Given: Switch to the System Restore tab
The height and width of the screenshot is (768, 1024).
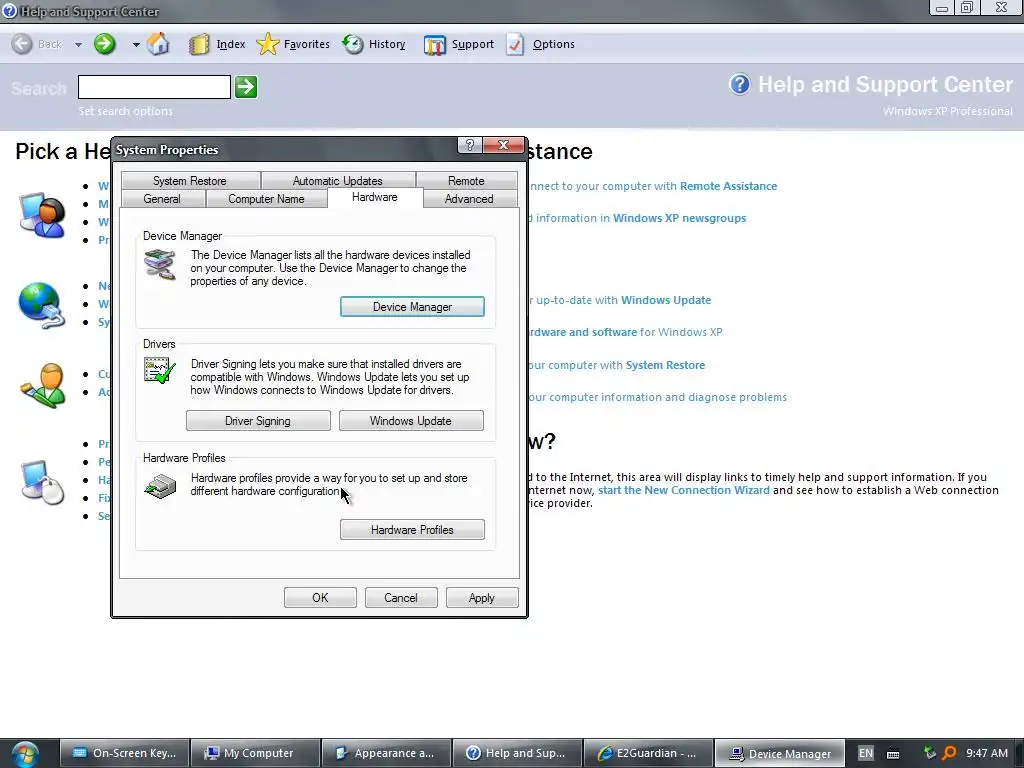Looking at the screenshot, I should (x=189, y=180).
